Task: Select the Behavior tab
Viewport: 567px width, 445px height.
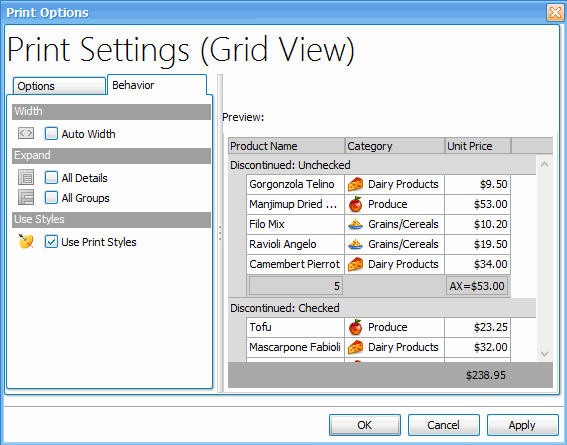Action: click(157, 85)
